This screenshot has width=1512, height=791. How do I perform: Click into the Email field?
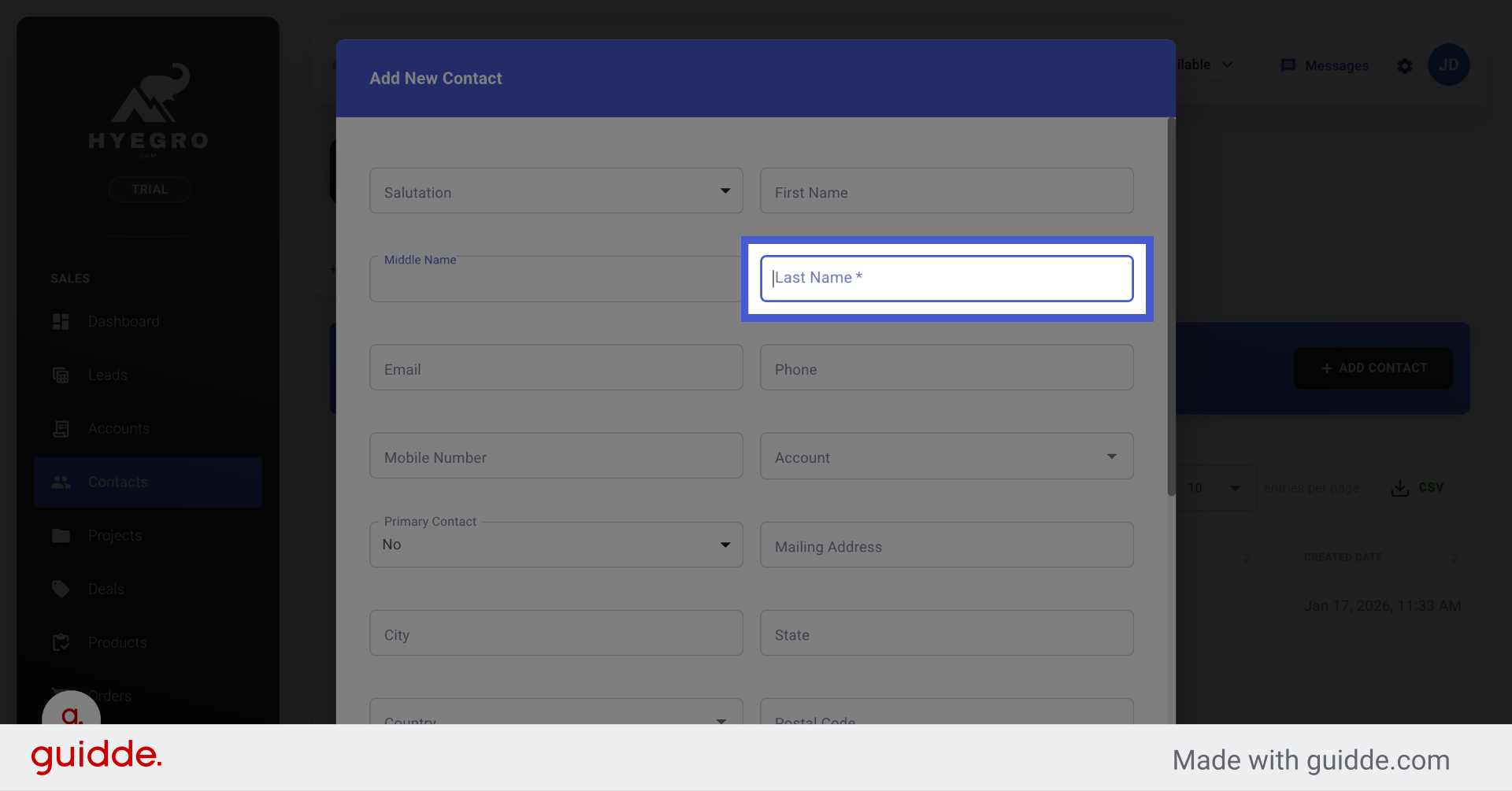tap(556, 368)
